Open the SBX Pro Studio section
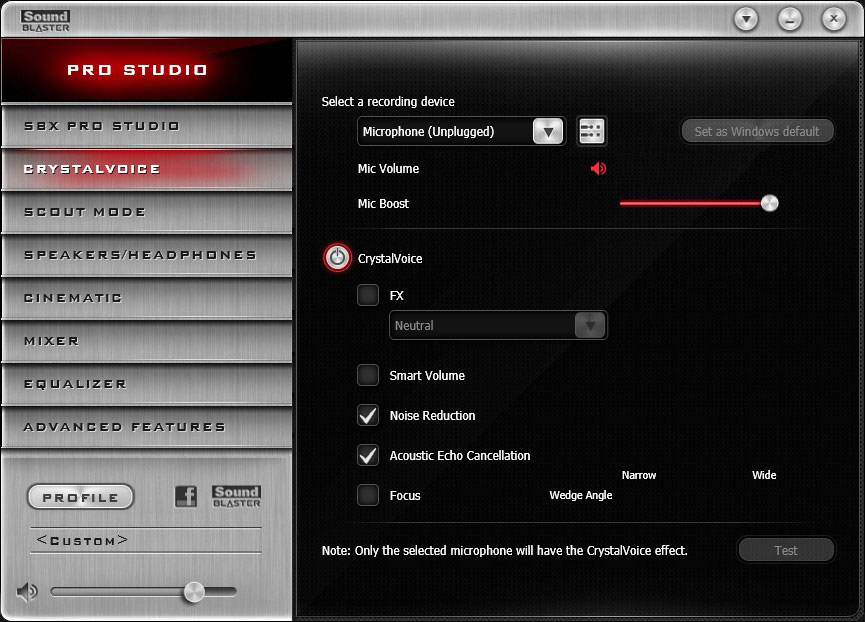The height and width of the screenshot is (622, 865). pos(147,126)
